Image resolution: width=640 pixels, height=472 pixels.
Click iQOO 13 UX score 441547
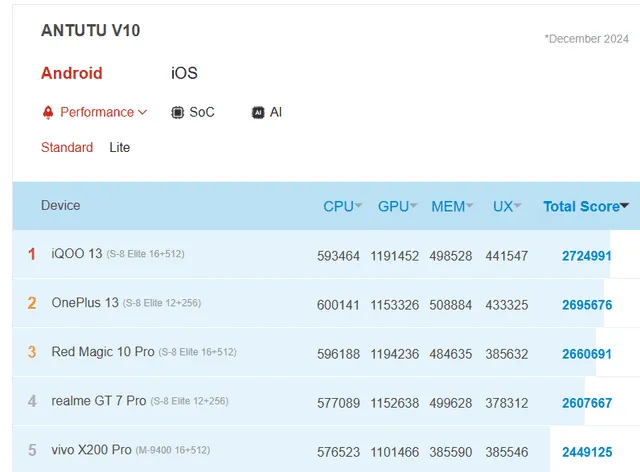click(507, 256)
